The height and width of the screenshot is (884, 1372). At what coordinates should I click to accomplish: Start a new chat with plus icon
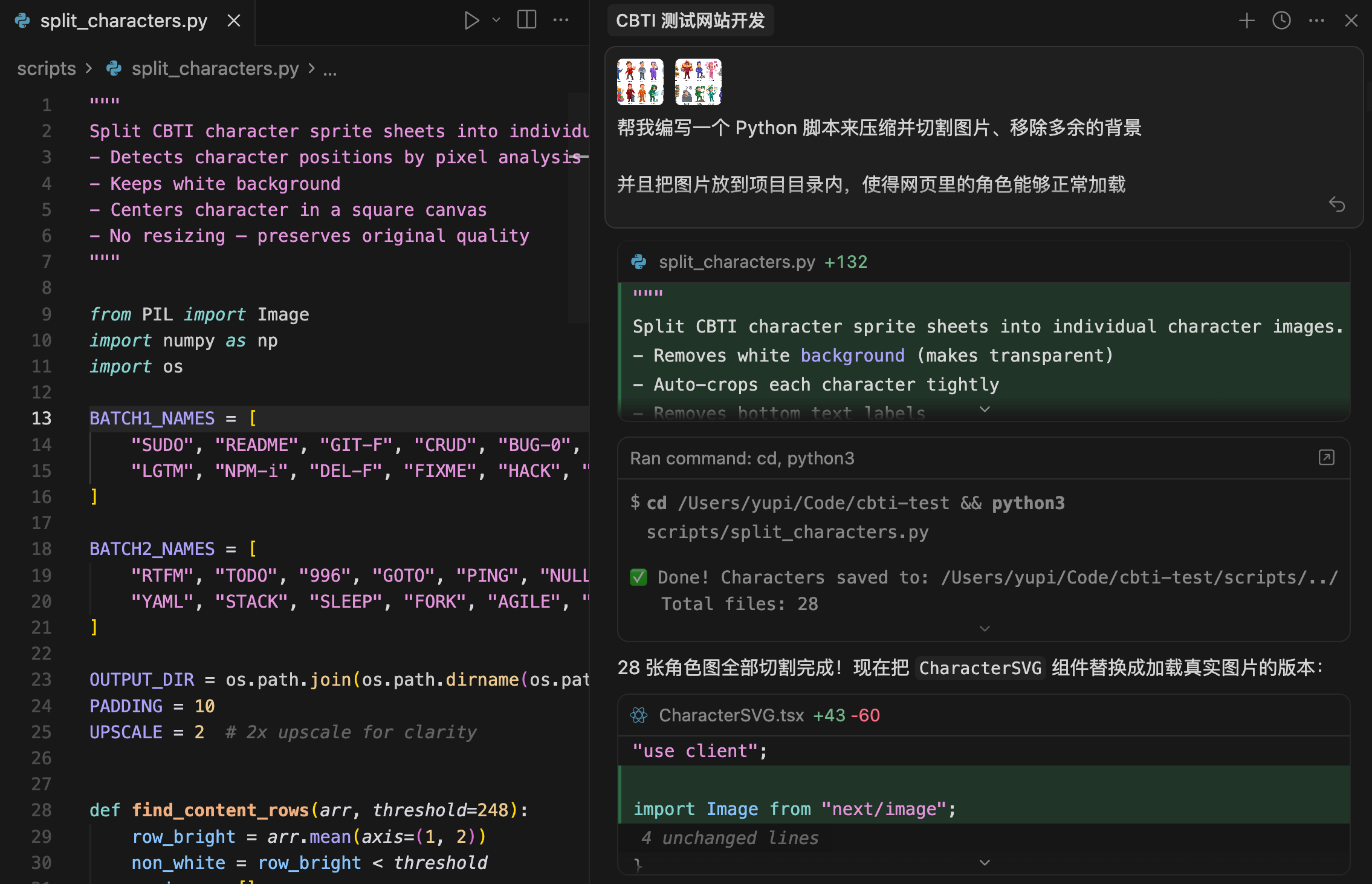[x=1246, y=21]
